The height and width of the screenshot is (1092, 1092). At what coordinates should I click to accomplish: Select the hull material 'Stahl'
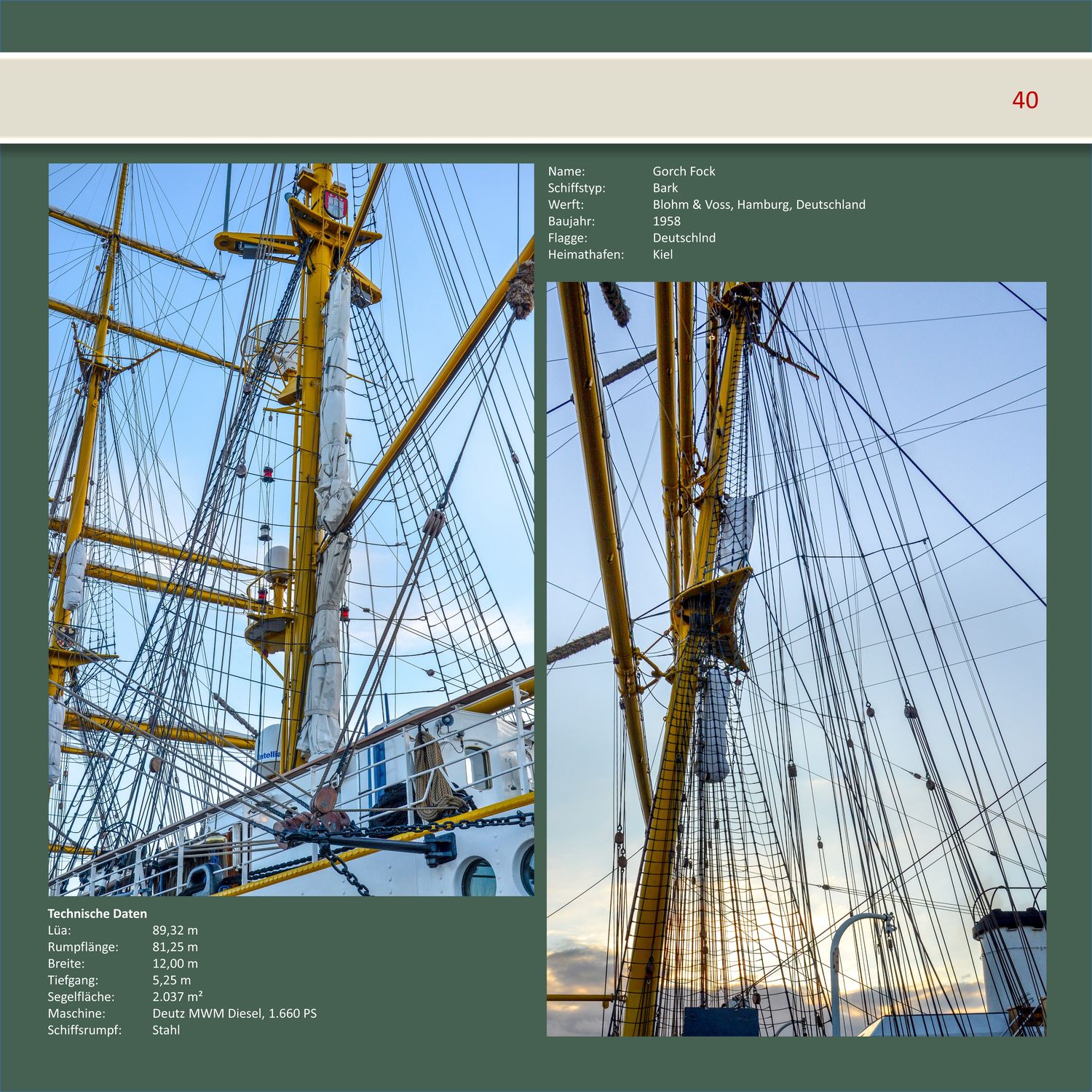tap(166, 1031)
